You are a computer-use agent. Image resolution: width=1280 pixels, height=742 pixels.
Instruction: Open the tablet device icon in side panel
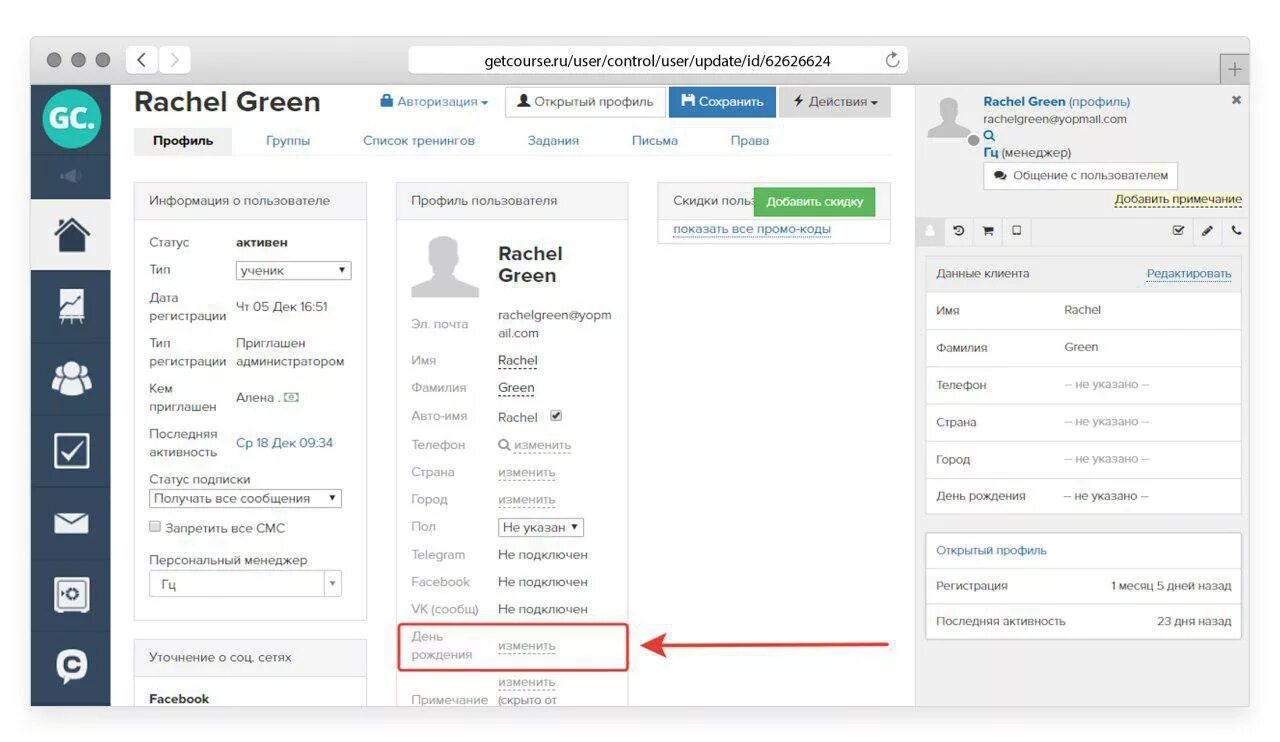pos(1017,230)
